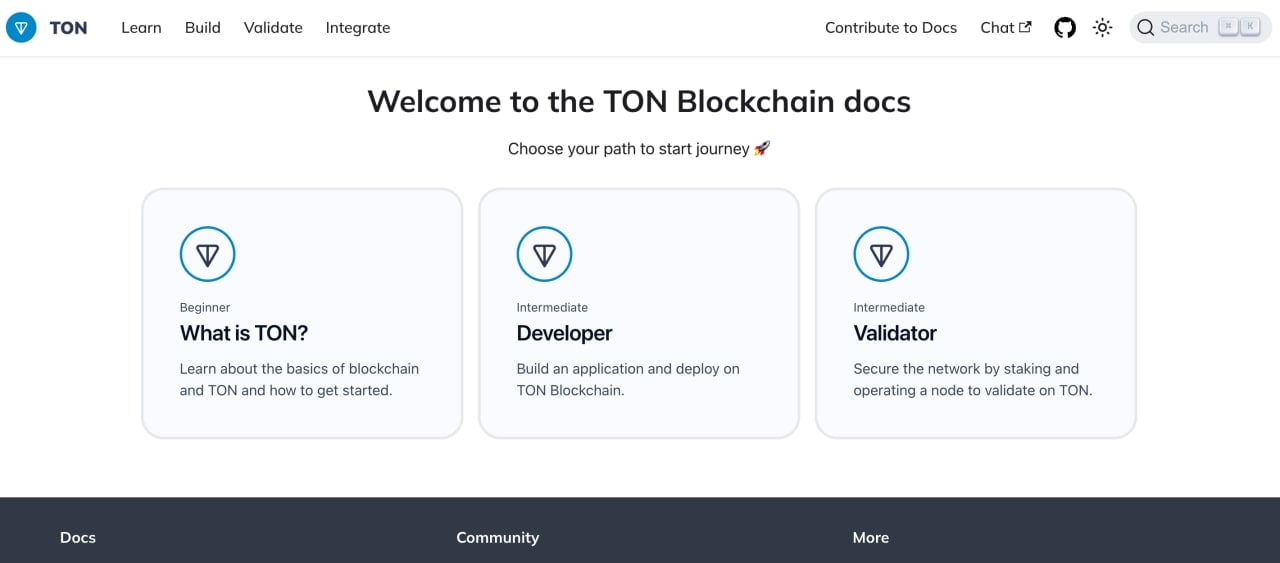
Task: Open the Validate menu
Action: click(273, 28)
